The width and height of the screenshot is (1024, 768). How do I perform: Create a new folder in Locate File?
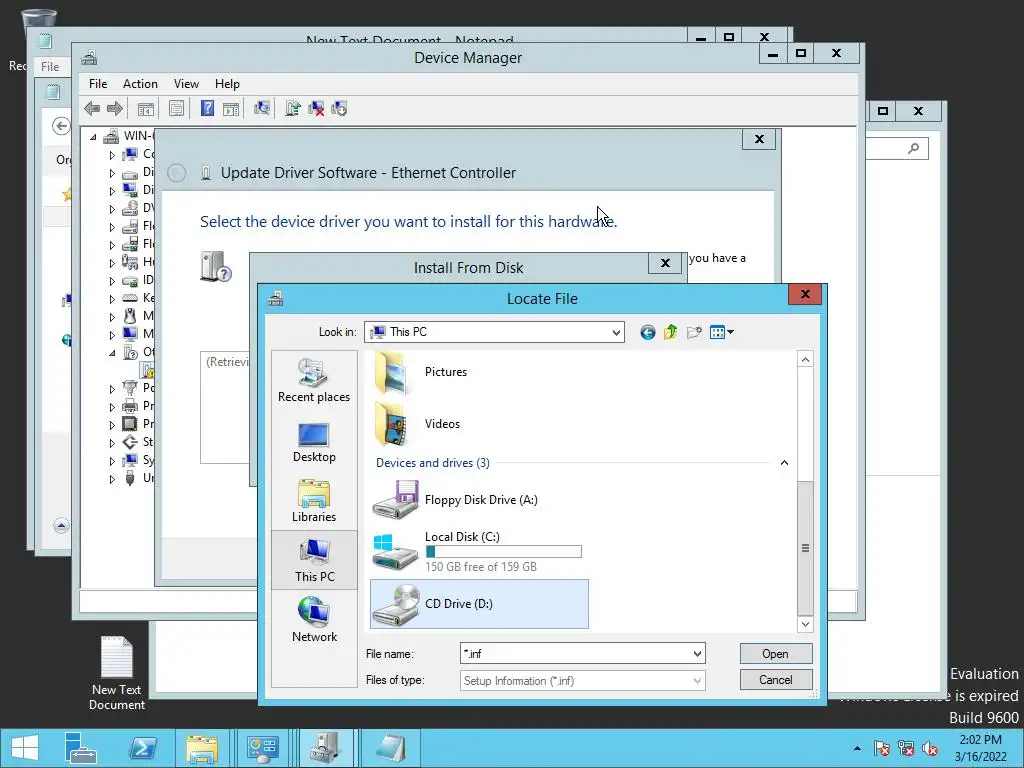point(694,332)
